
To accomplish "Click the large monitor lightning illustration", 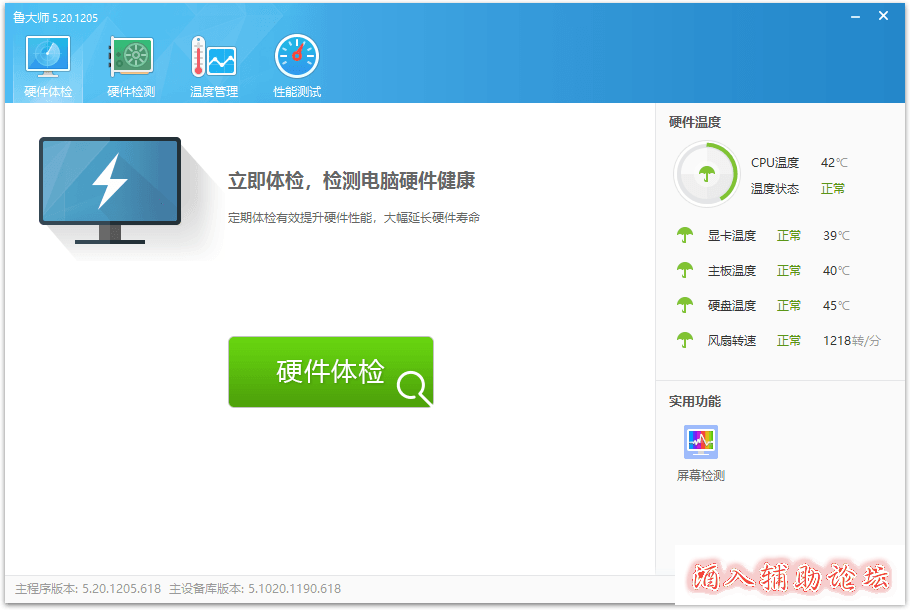I will (x=110, y=190).
